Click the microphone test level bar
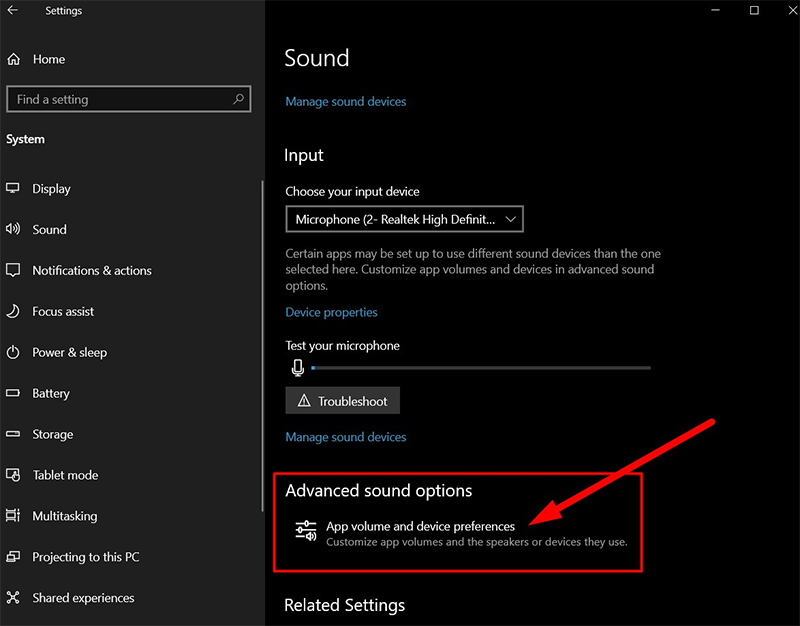This screenshot has height=626, width=800. 480,368
